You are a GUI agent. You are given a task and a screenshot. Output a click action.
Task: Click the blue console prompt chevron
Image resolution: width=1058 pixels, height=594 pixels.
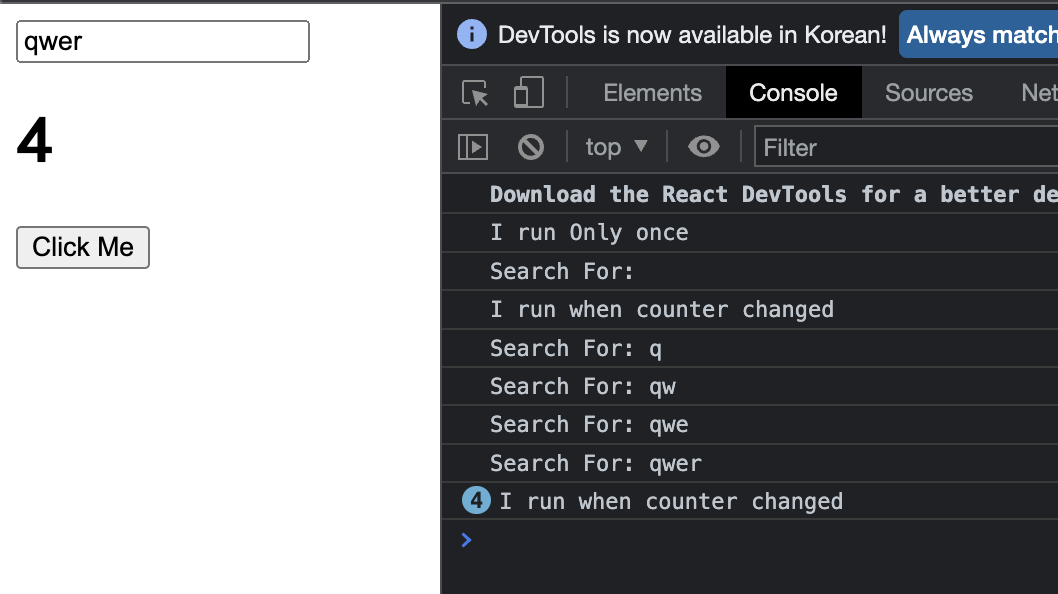pyautogui.click(x=466, y=540)
